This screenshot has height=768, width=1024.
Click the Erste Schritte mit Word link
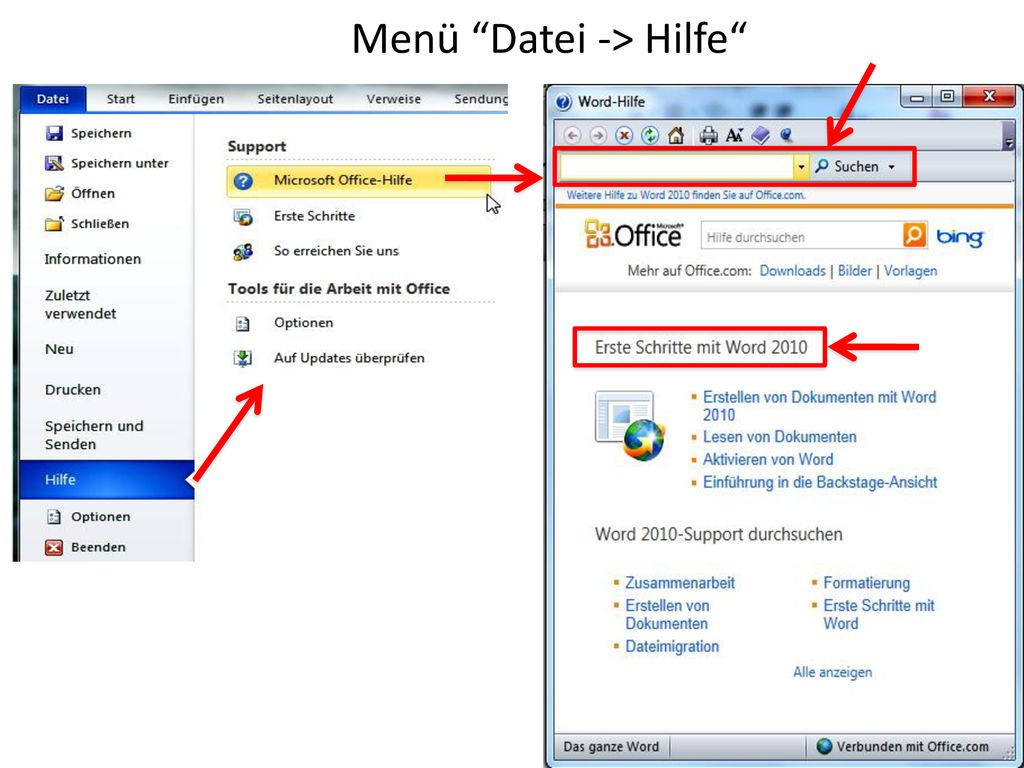point(879,615)
